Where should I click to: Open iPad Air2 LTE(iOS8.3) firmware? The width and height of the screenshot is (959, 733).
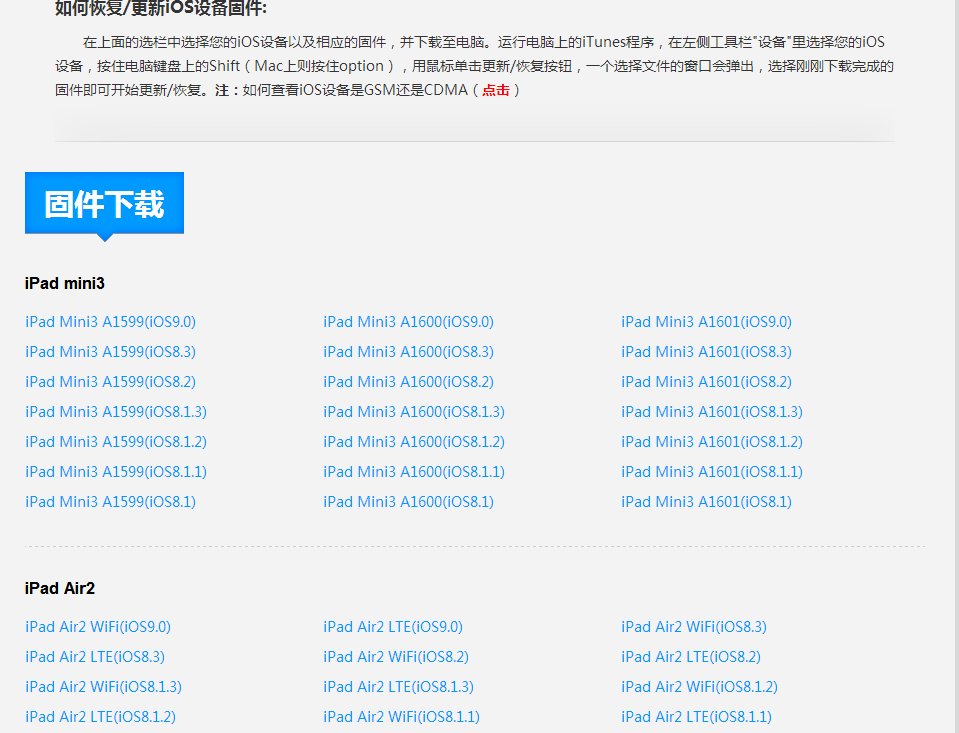coord(95,657)
